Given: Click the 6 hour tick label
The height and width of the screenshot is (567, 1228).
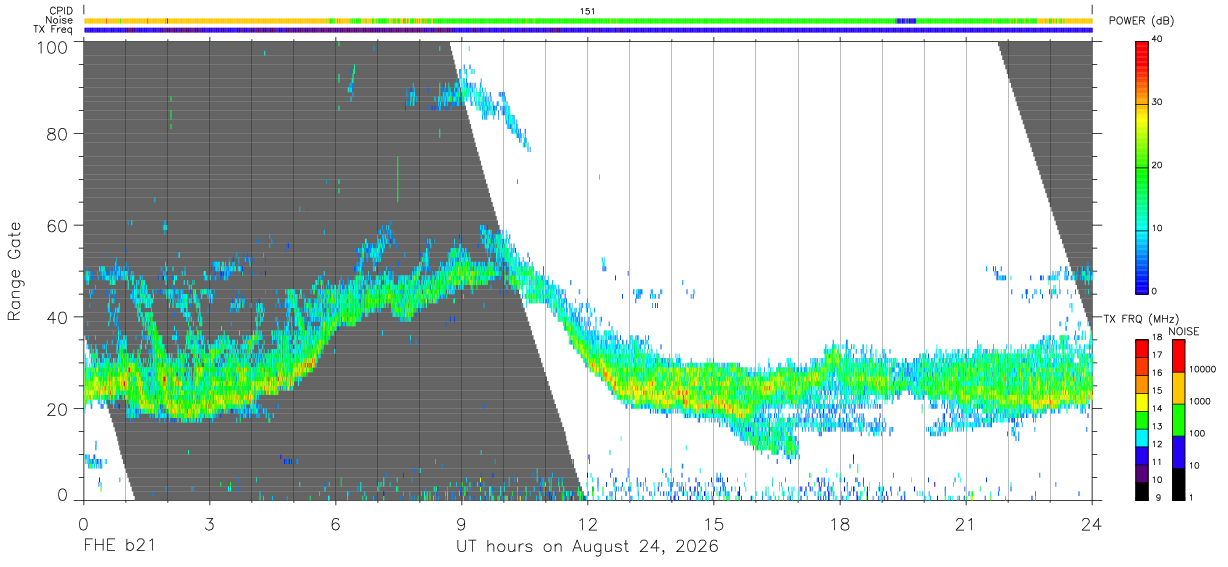Looking at the screenshot, I should 335,523.
